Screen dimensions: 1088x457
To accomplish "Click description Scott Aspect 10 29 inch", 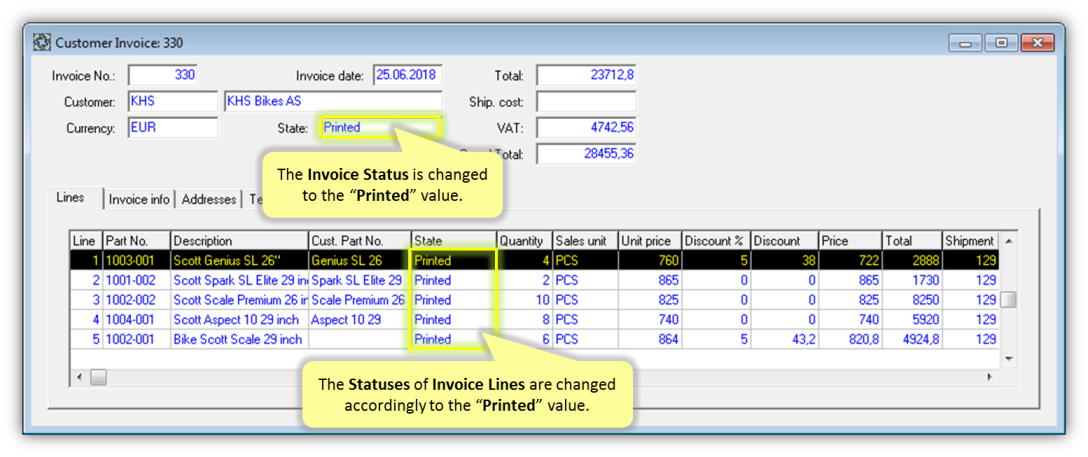I will coord(239,320).
